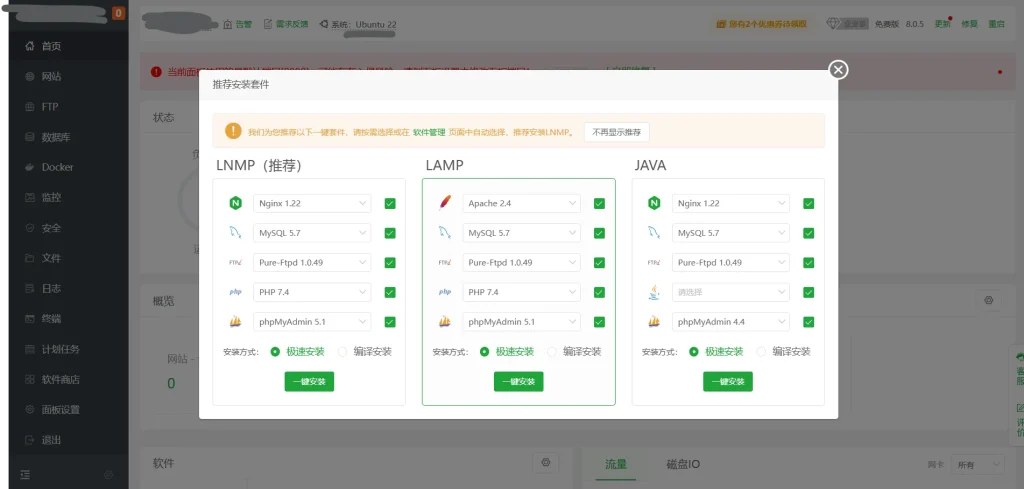The width and height of the screenshot is (1024, 489).
Task: Click the orange notification badge showing 0
Action: [118, 12]
